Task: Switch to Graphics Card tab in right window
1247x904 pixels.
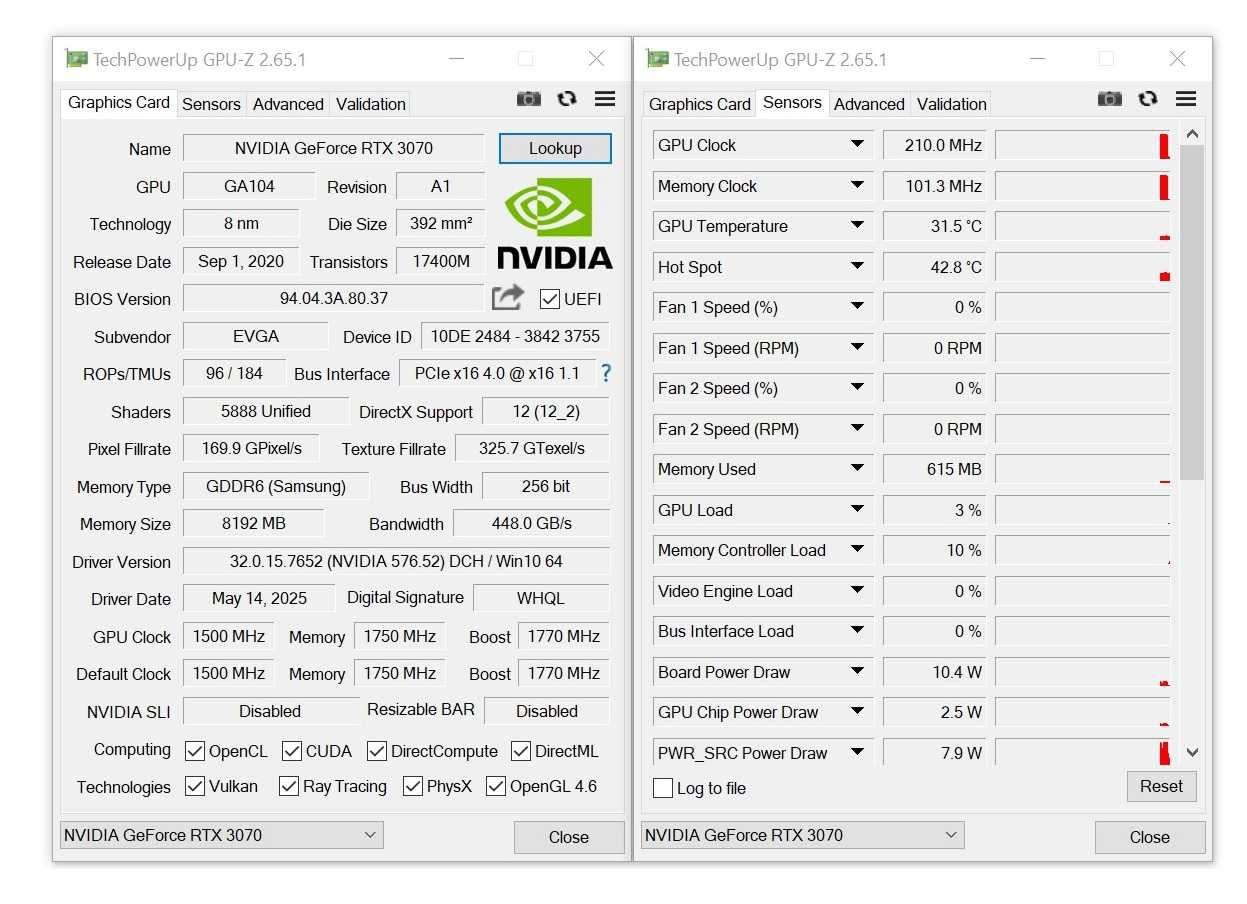Action: point(699,104)
